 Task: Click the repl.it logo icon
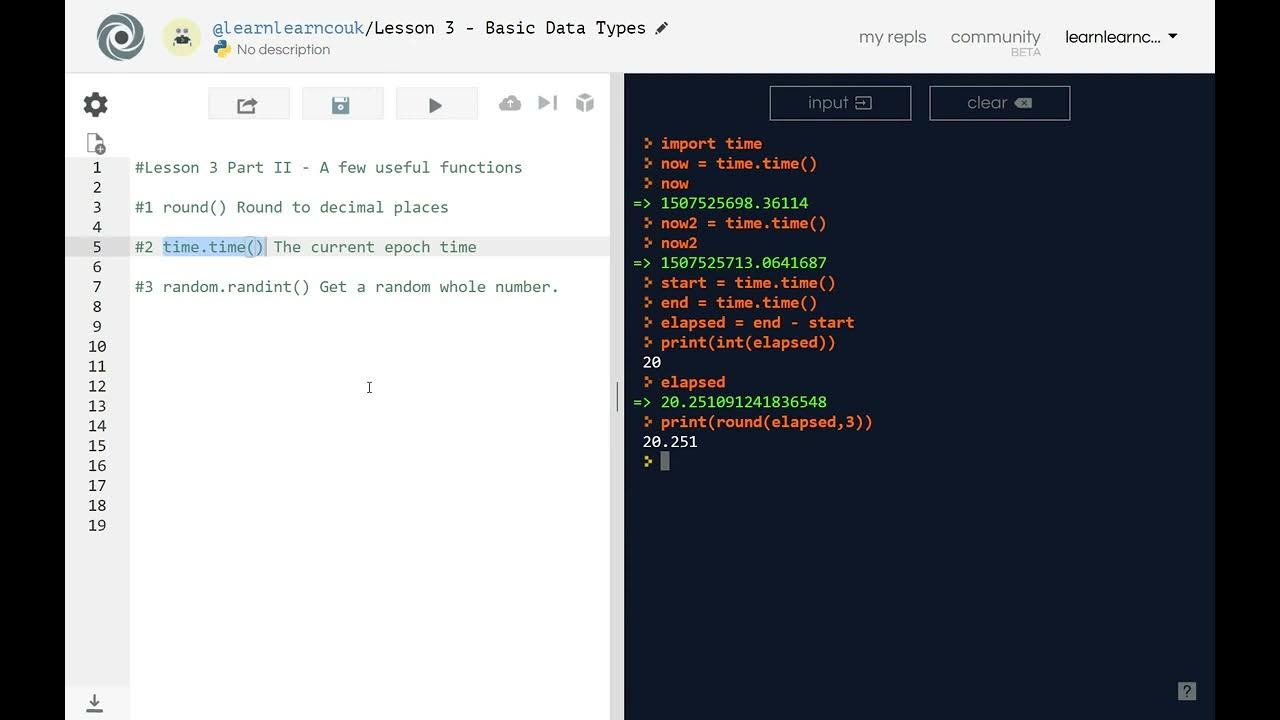(x=121, y=37)
